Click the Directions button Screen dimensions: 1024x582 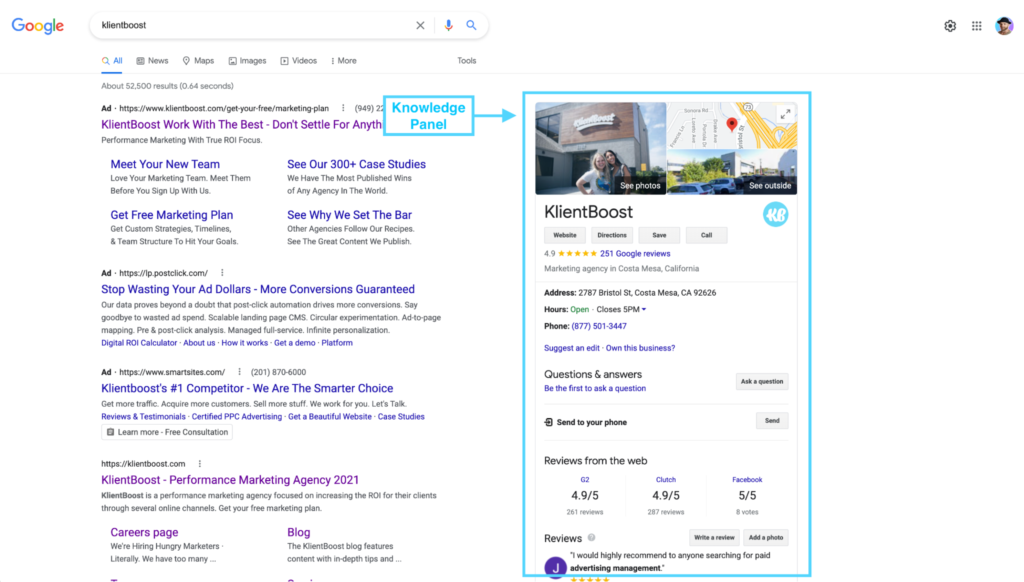[x=611, y=236]
